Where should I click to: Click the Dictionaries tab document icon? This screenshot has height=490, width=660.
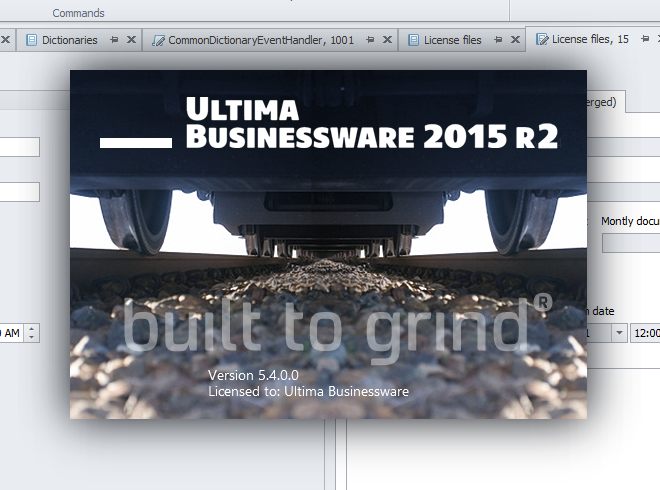tap(31, 40)
